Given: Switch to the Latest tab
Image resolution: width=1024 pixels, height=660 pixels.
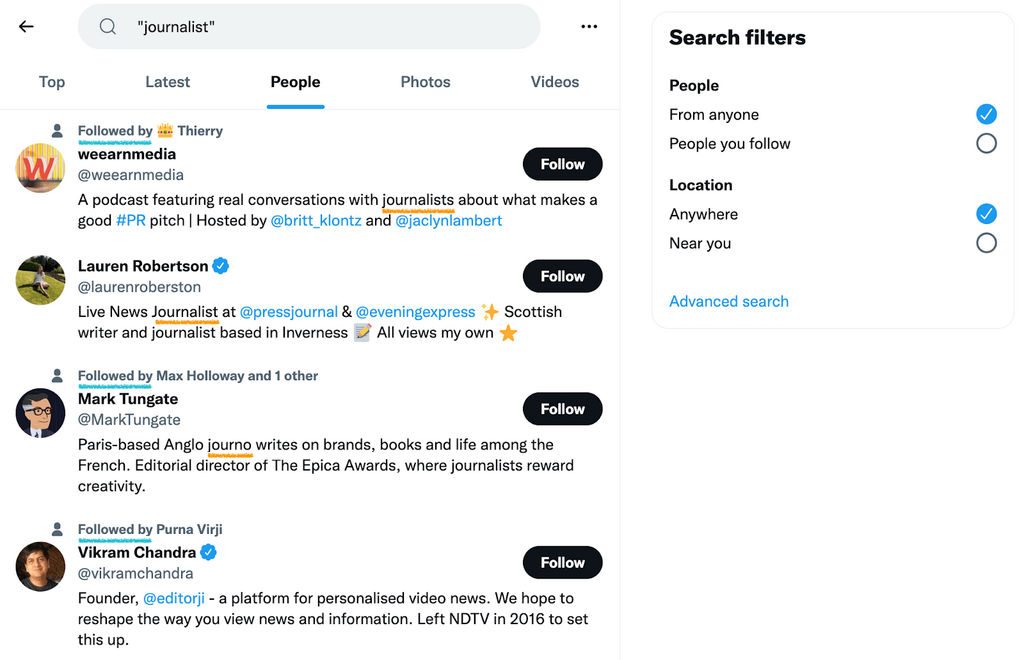Looking at the screenshot, I should pos(167,82).
